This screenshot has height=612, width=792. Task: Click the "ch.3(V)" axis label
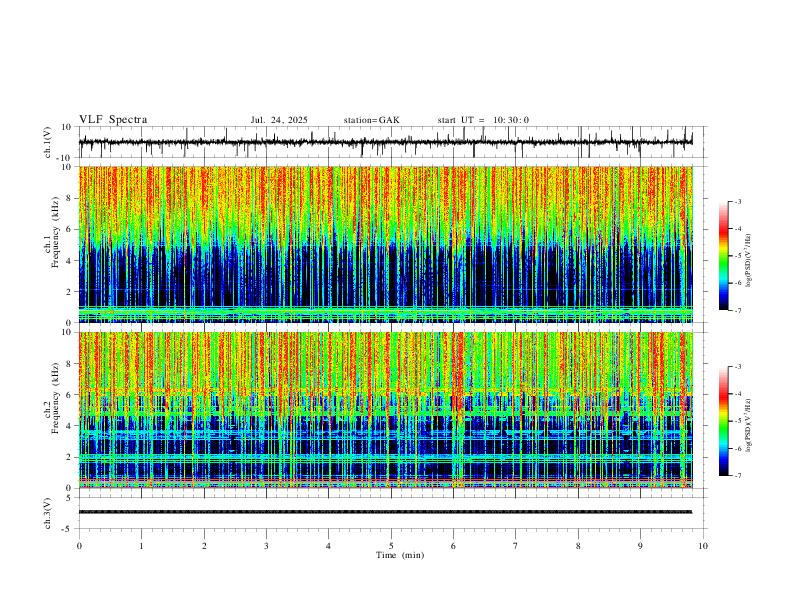tap(48, 513)
